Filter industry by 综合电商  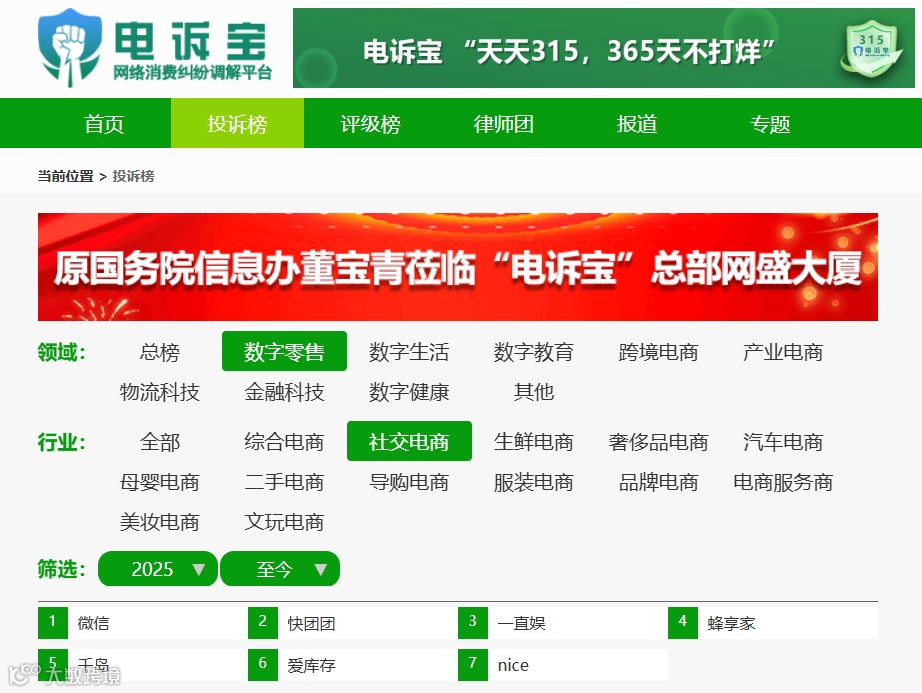284,441
